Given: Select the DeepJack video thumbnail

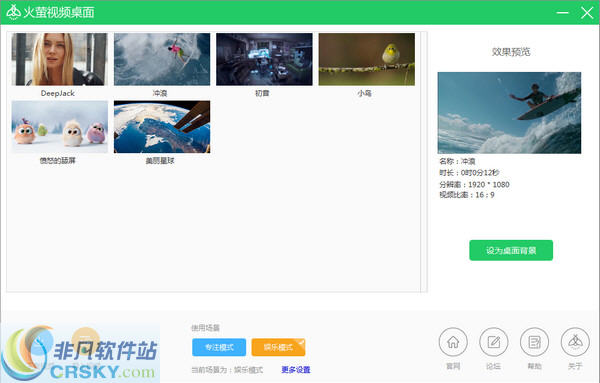Looking at the screenshot, I should pyautogui.click(x=59, y=59).
